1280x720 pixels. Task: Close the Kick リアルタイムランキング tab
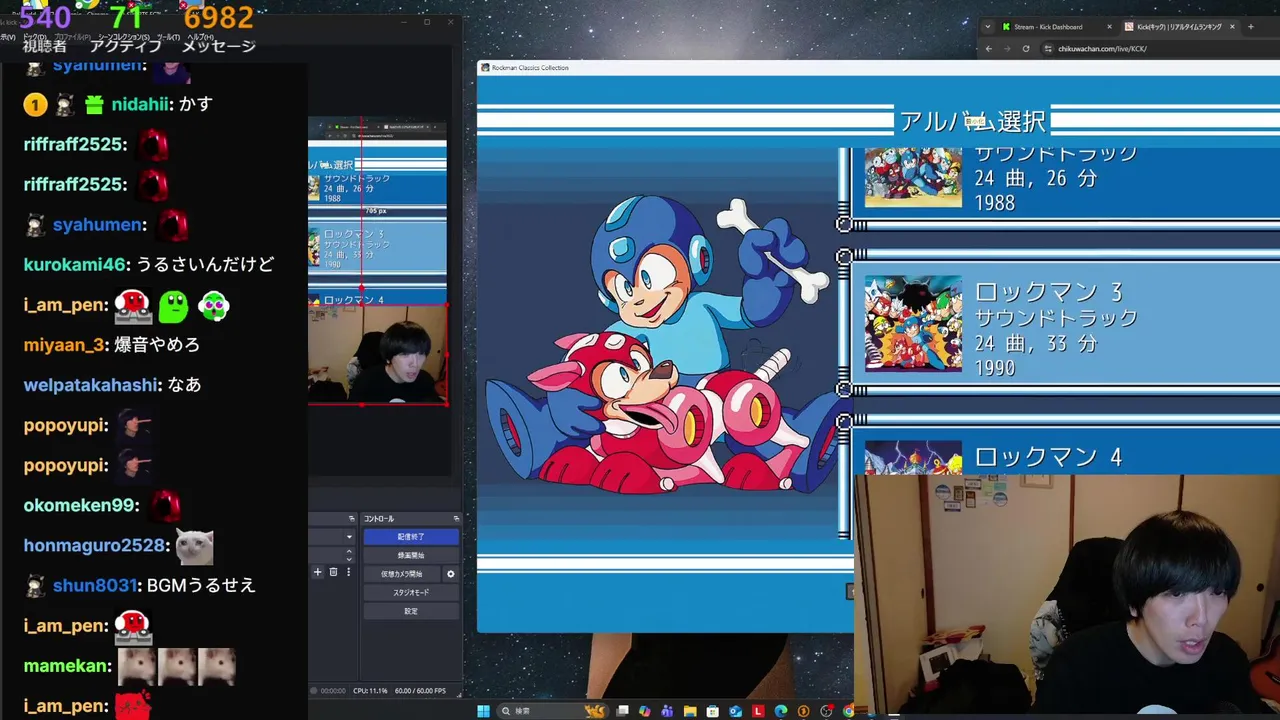1232,27
